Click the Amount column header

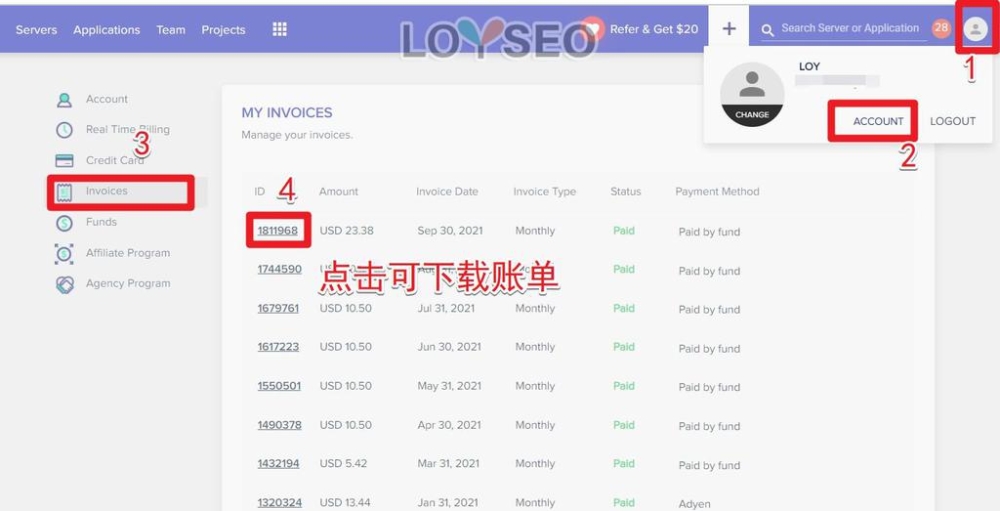[x=339, y=191]
